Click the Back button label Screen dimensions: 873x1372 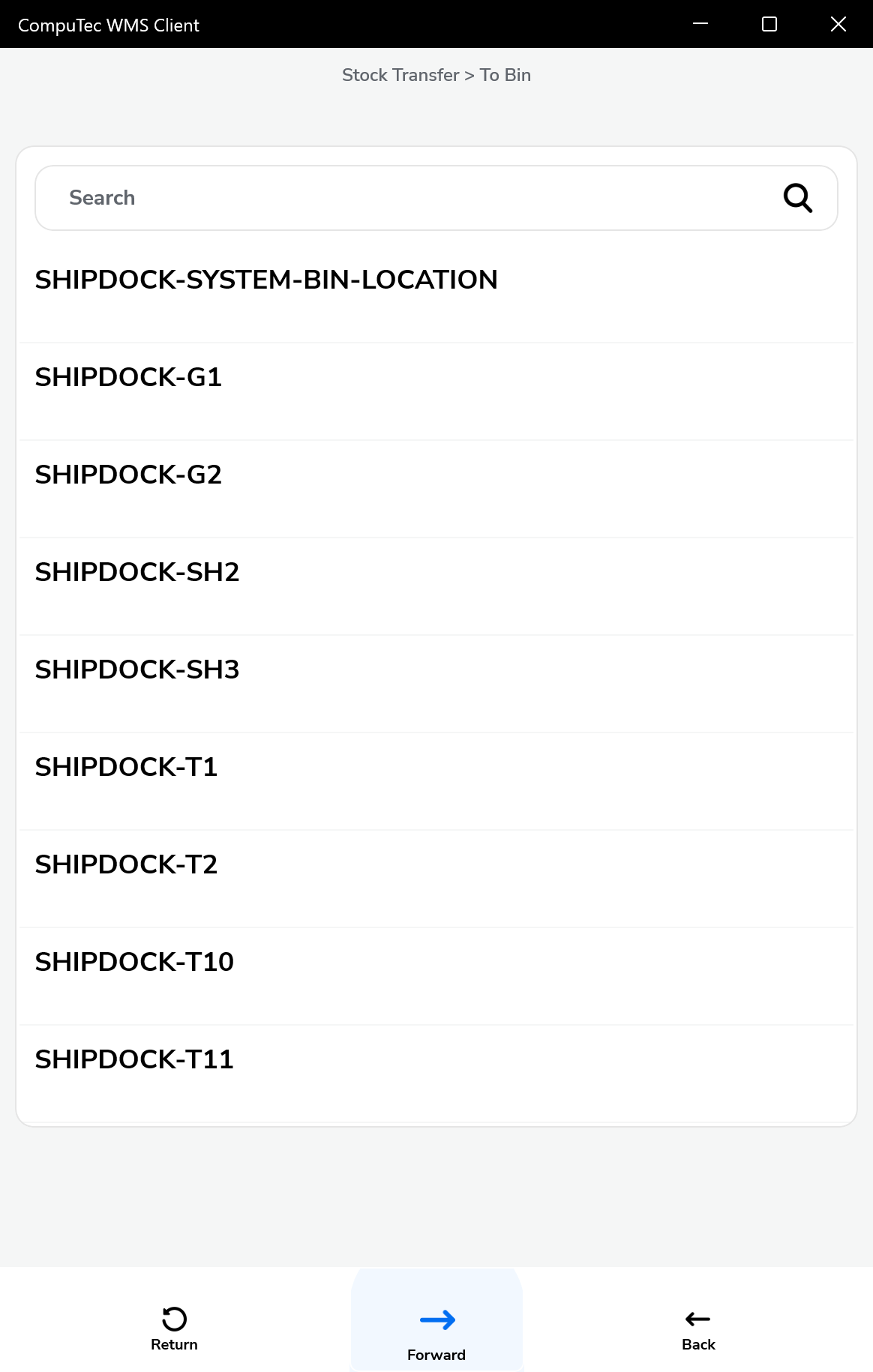(x=698, y=1344)
